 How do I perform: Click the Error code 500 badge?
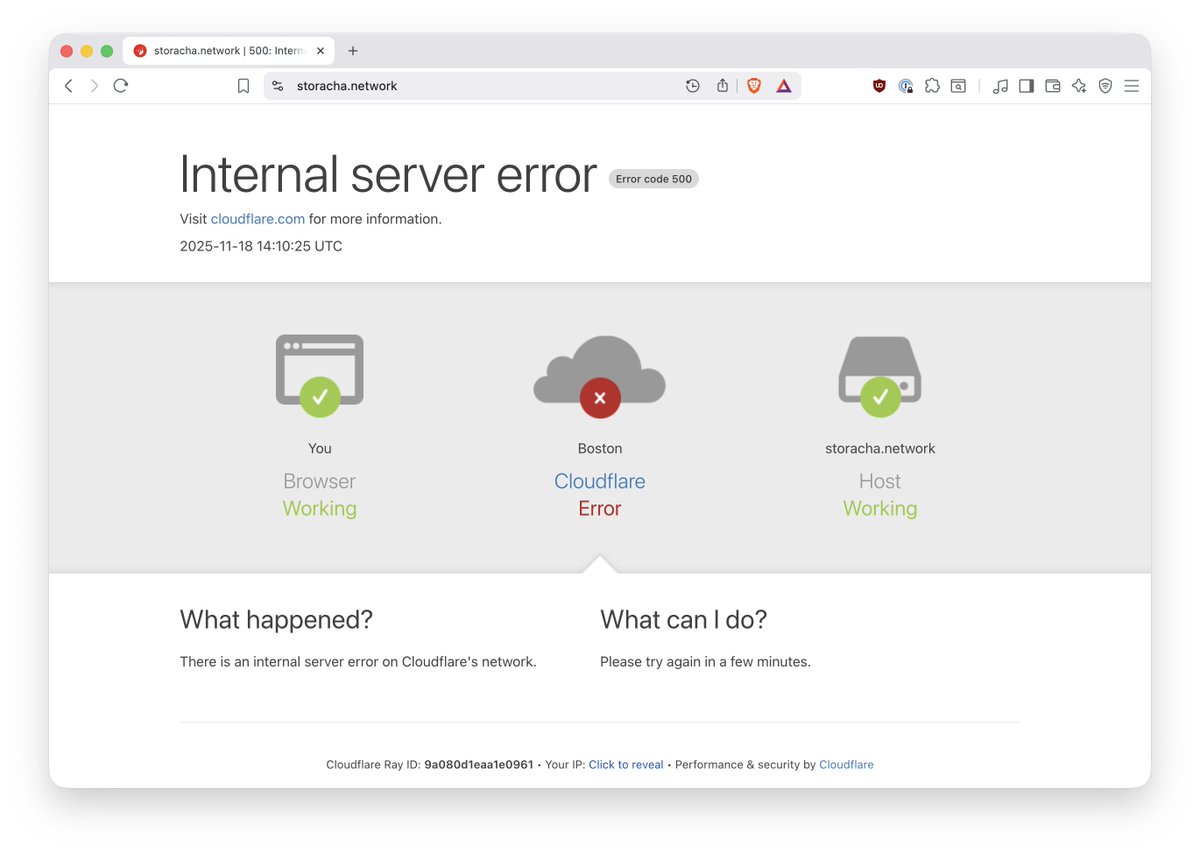point(654,179)
